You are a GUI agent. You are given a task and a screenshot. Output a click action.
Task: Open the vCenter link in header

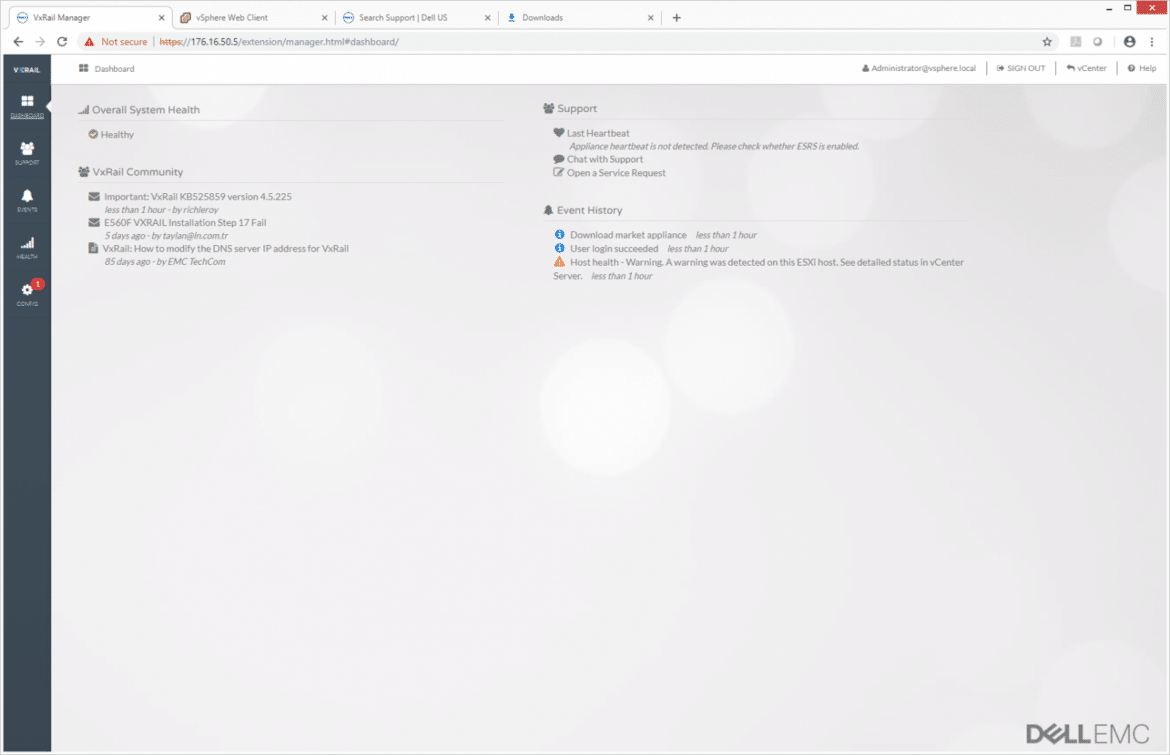1086,68
